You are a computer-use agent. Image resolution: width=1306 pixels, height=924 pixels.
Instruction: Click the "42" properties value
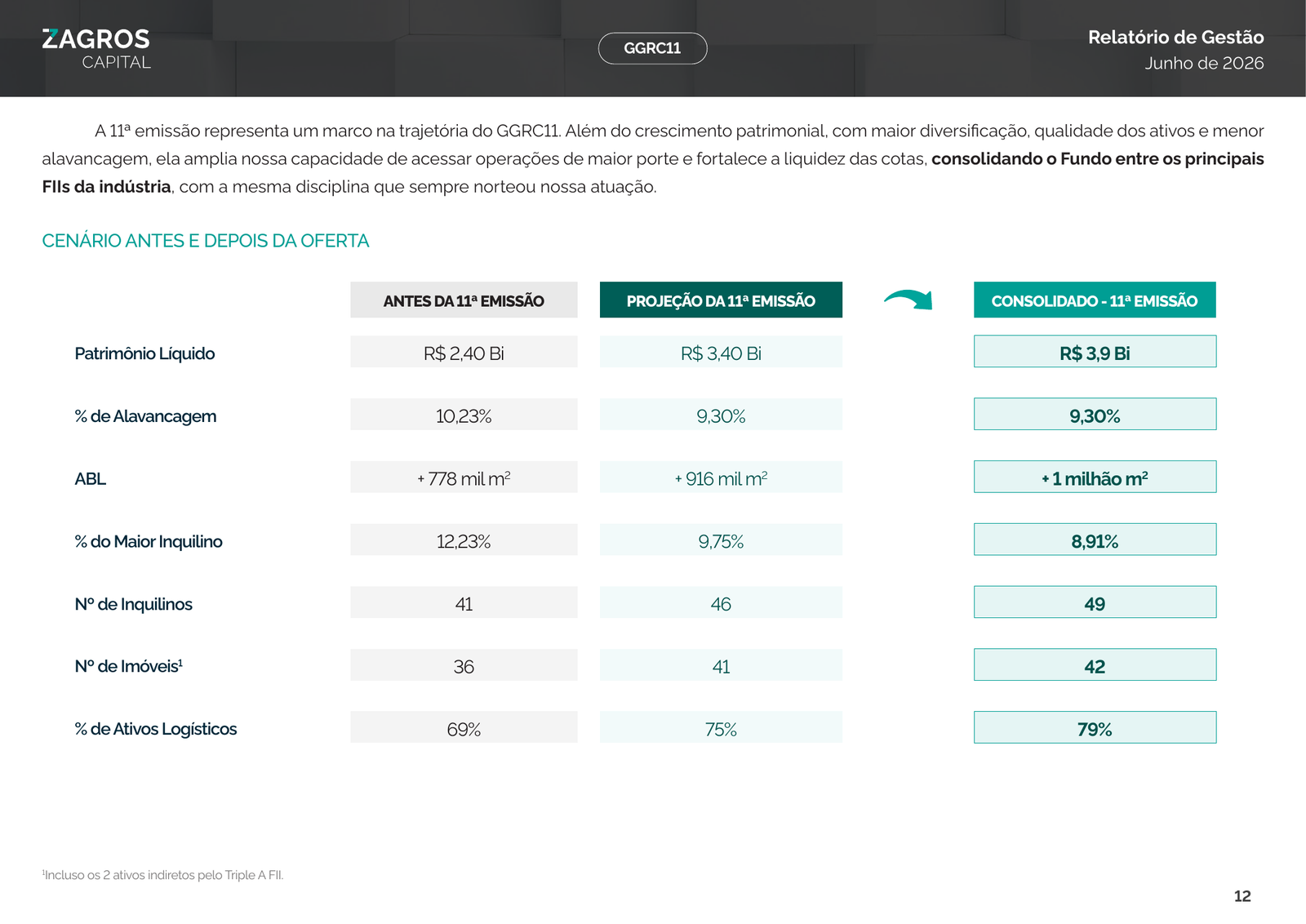(1095, 666)
